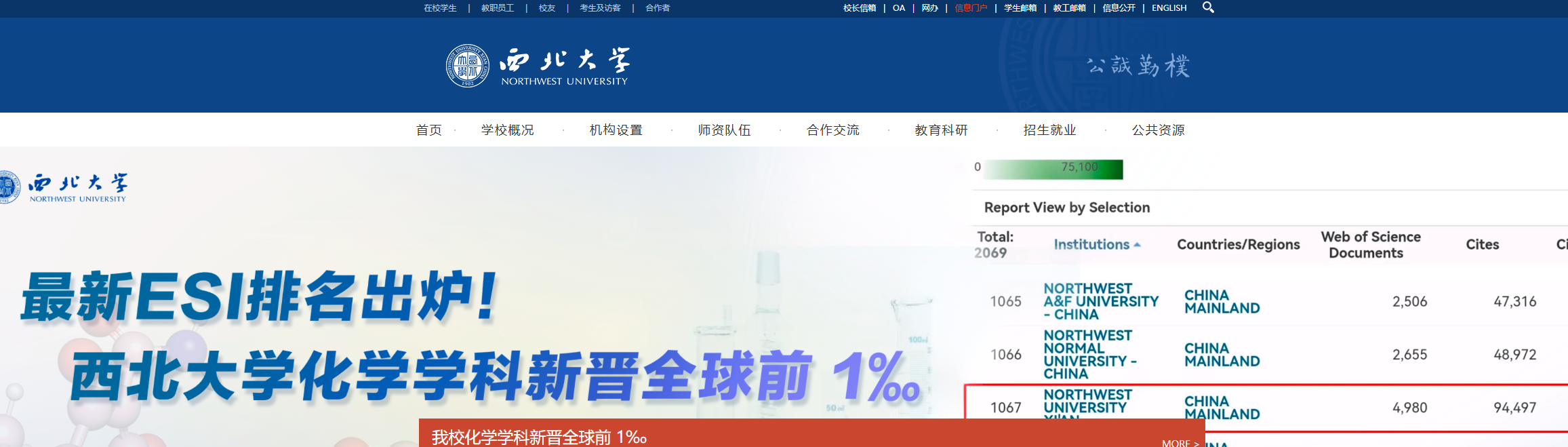Open the 校长信箱 link
The height and width of the screenshot is (447, 1568).
click(860, 8)
